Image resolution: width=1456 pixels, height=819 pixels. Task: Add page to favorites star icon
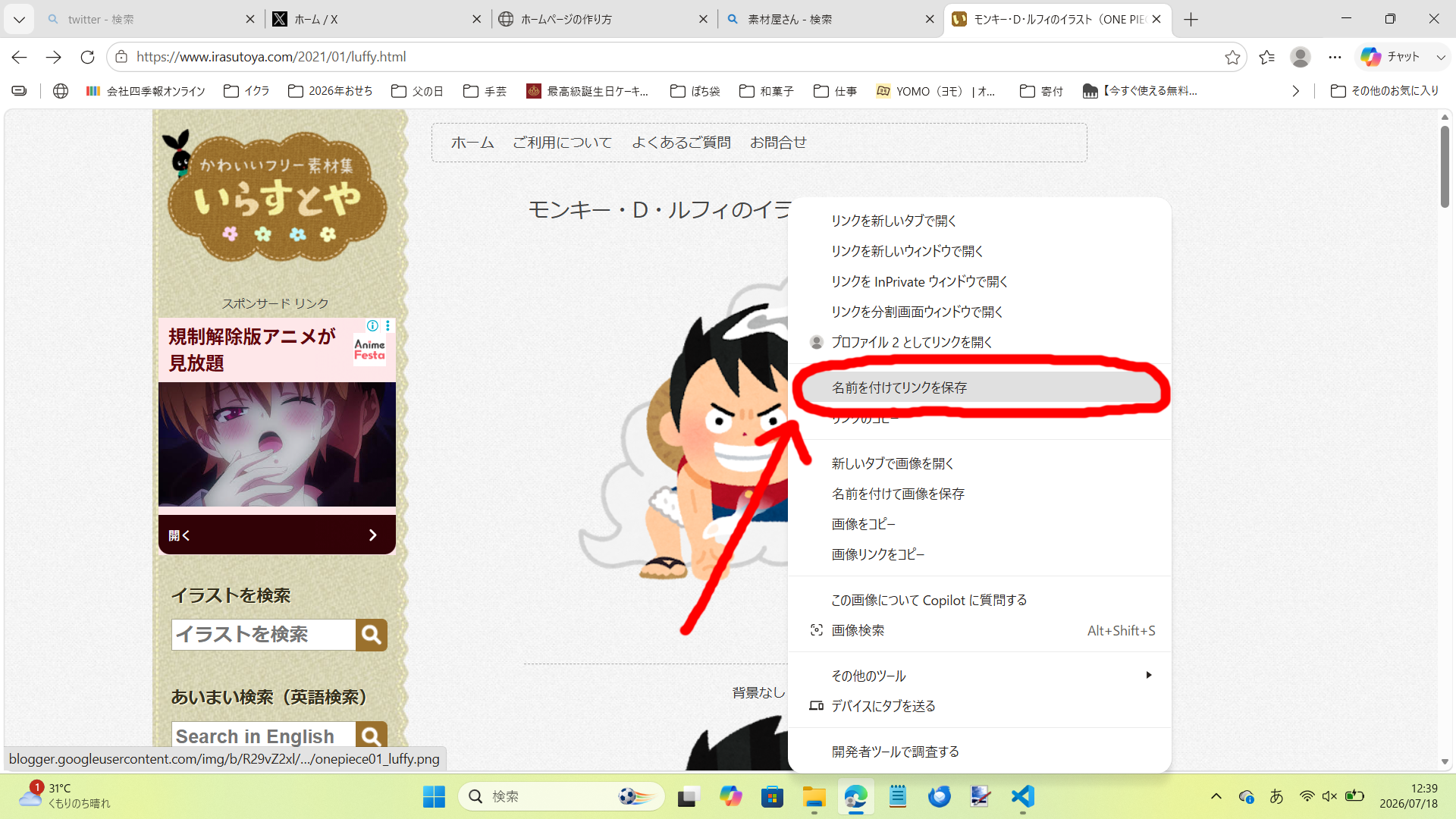coord(1232,57)
